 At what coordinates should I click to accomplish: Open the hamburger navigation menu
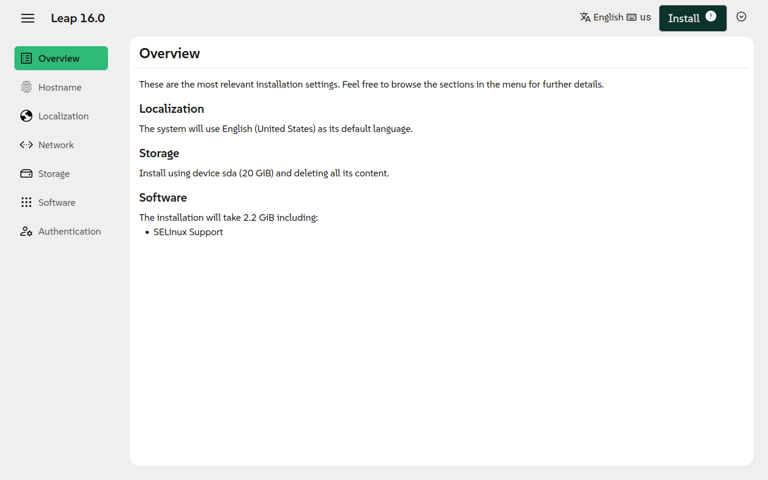click(28, 18)
